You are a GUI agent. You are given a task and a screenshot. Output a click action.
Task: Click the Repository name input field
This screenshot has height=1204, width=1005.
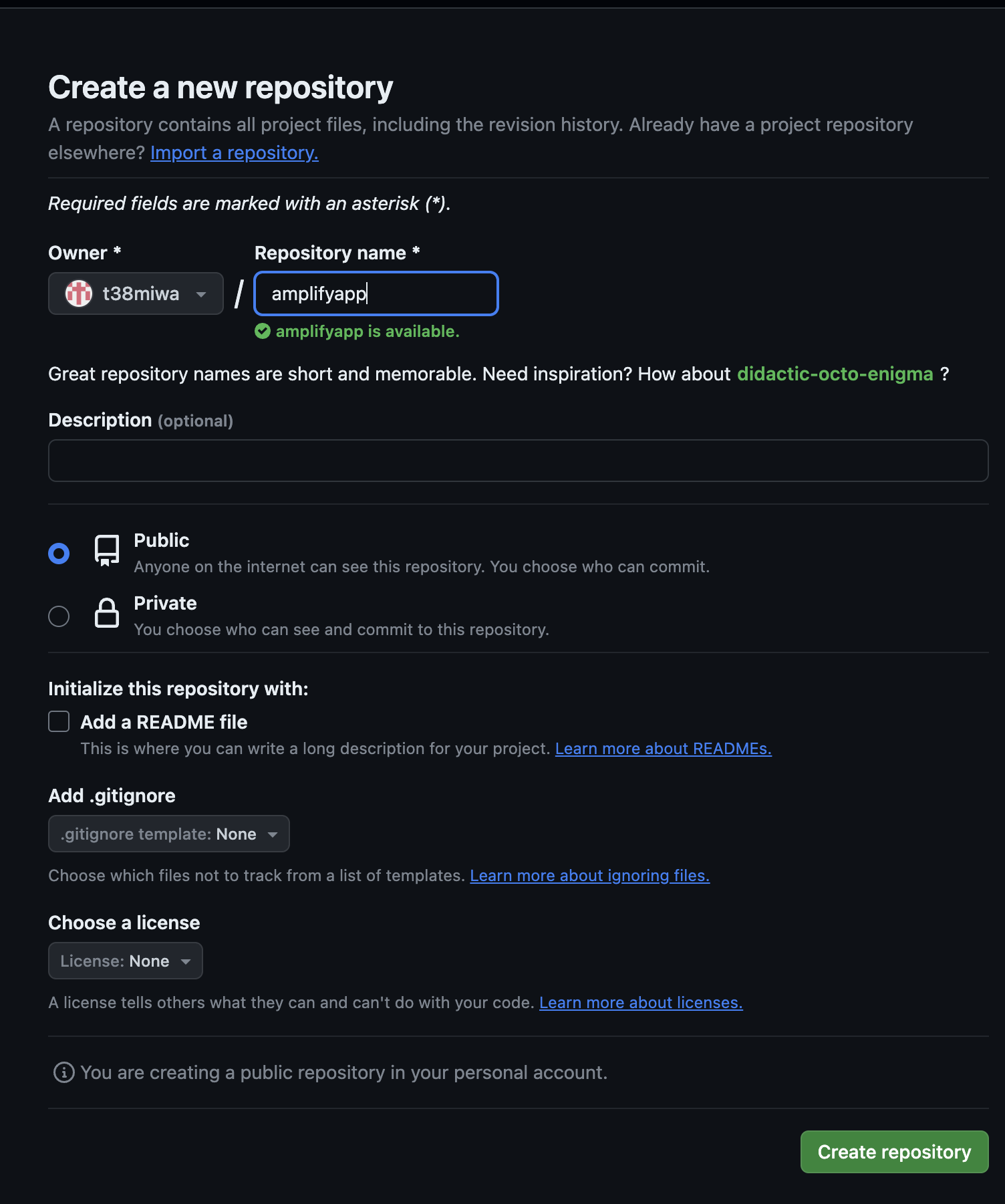pyautogui.click(x=376, y=293)
